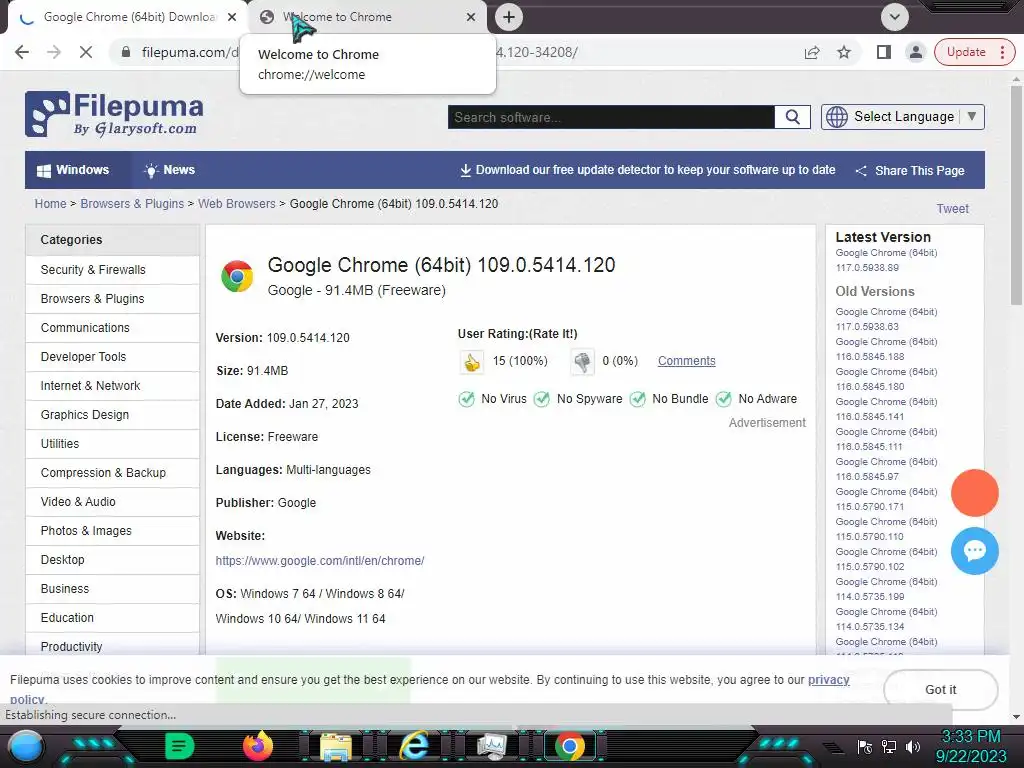The image size is (1024, 768).
Task: Open the side panel icon
Action: 884,52
